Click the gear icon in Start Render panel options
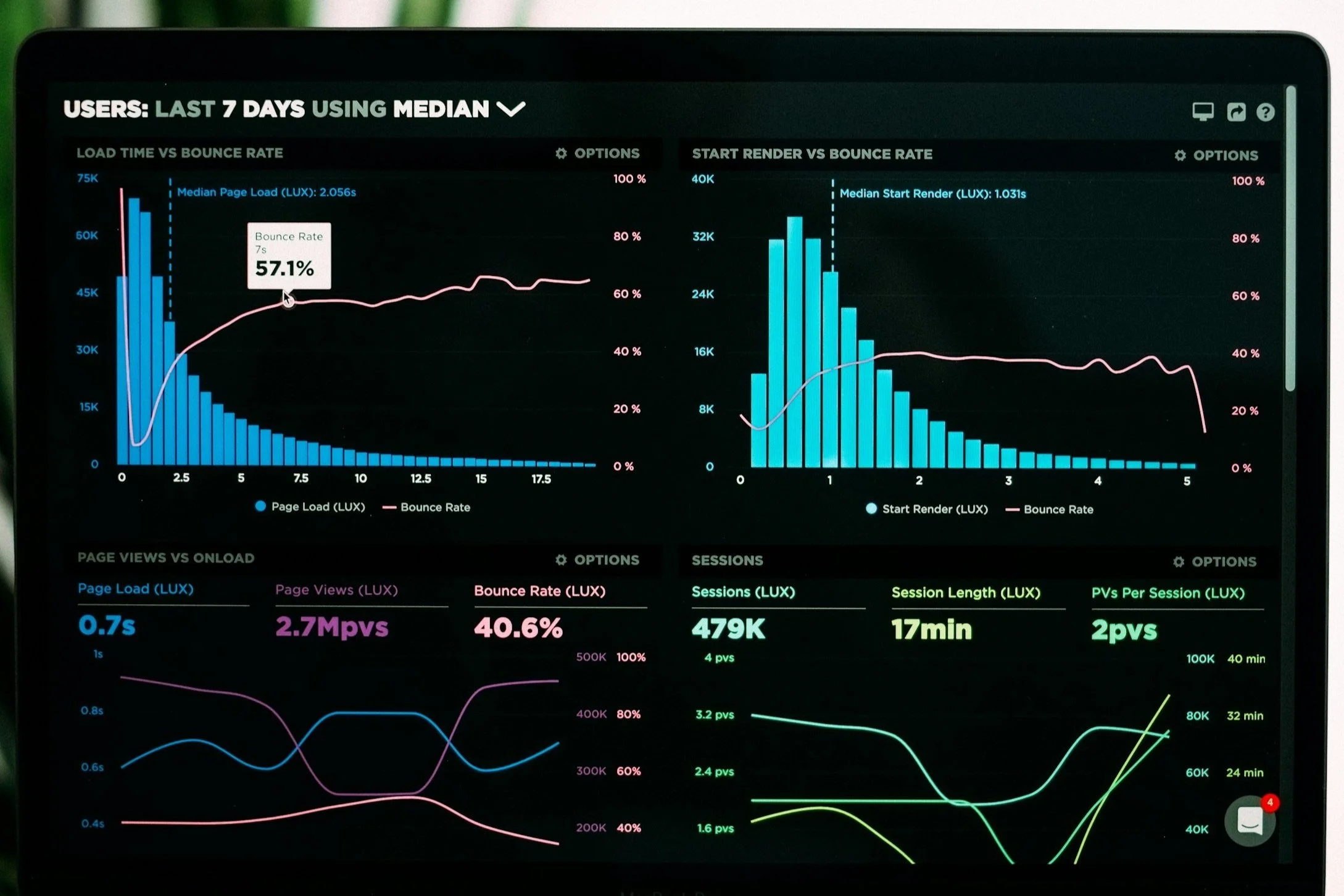This screenshot has height=896, width=1344. pyautogui.click(x=1180, y=156)
